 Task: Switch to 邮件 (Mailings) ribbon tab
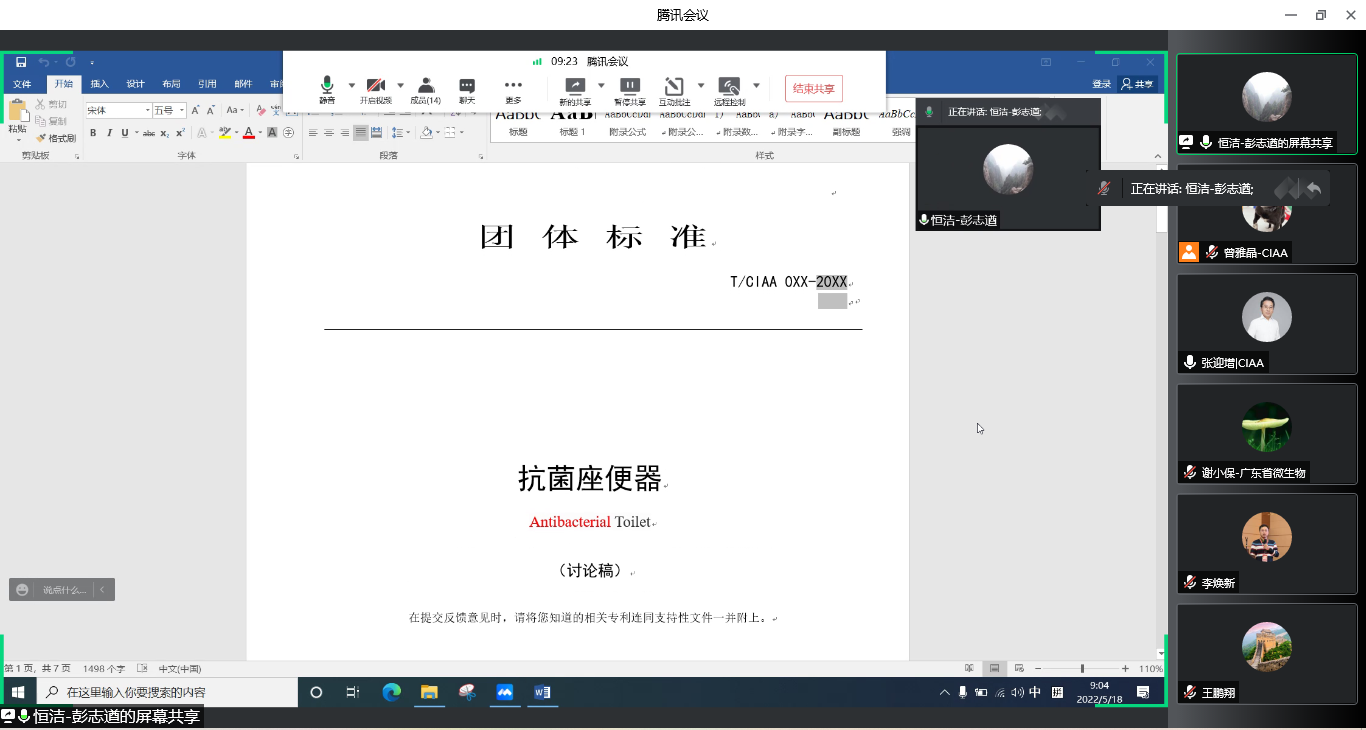click(x=243, y=84)
